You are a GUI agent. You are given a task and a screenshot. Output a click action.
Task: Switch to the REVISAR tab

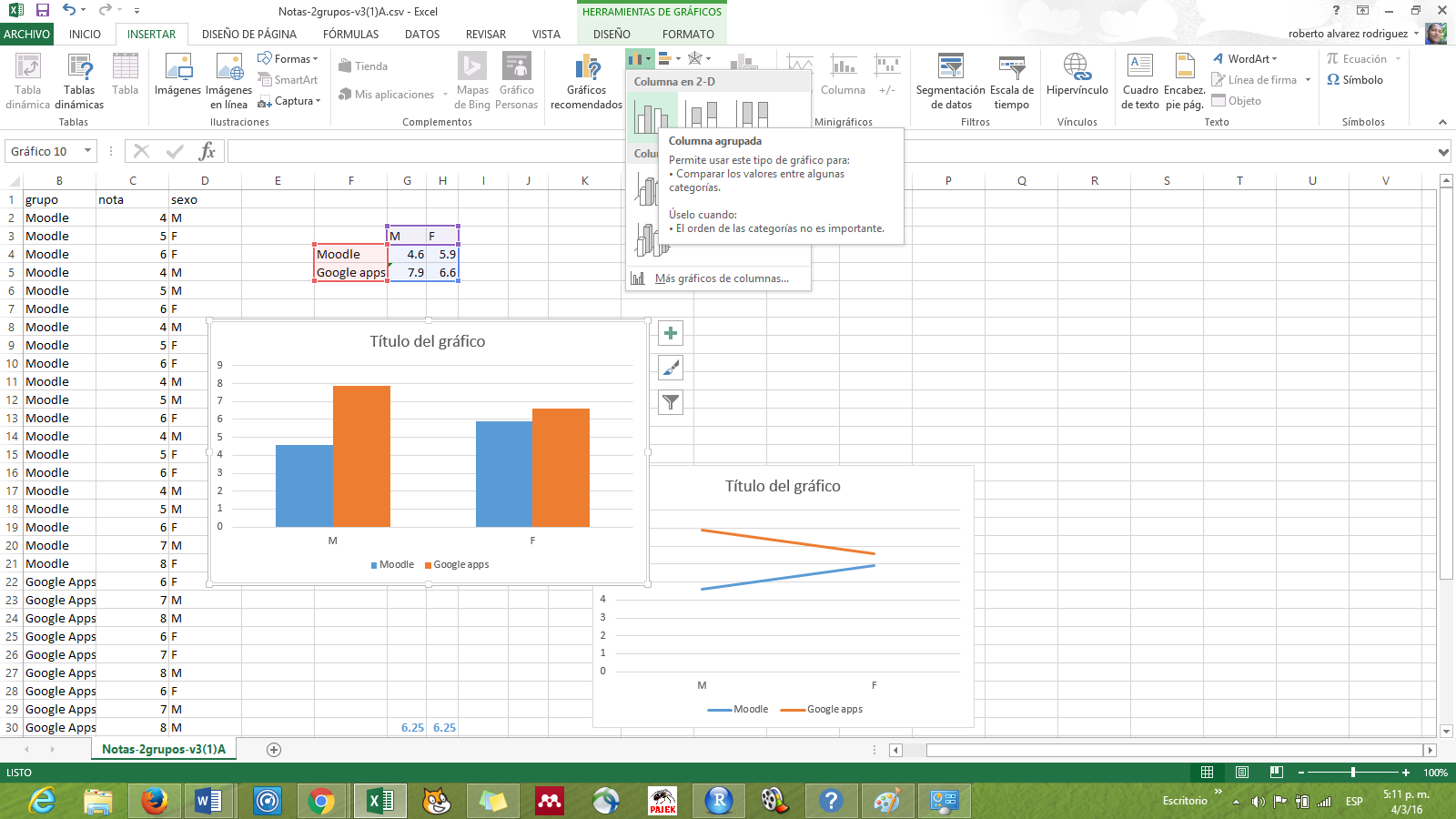click(486, 34)
